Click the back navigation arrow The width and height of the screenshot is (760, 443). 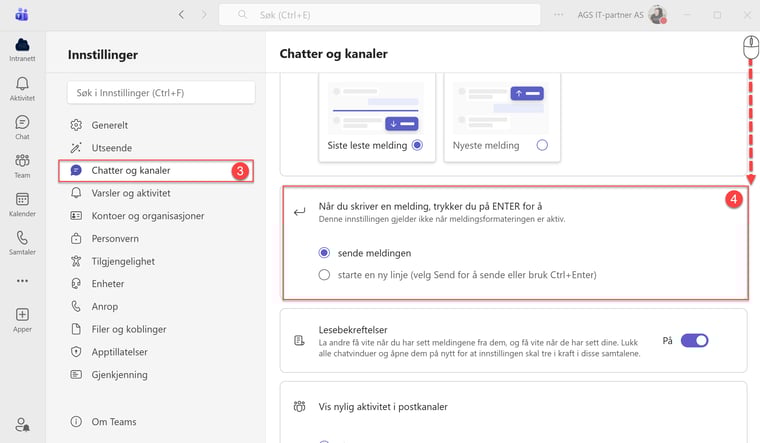(x=181, y=15)
